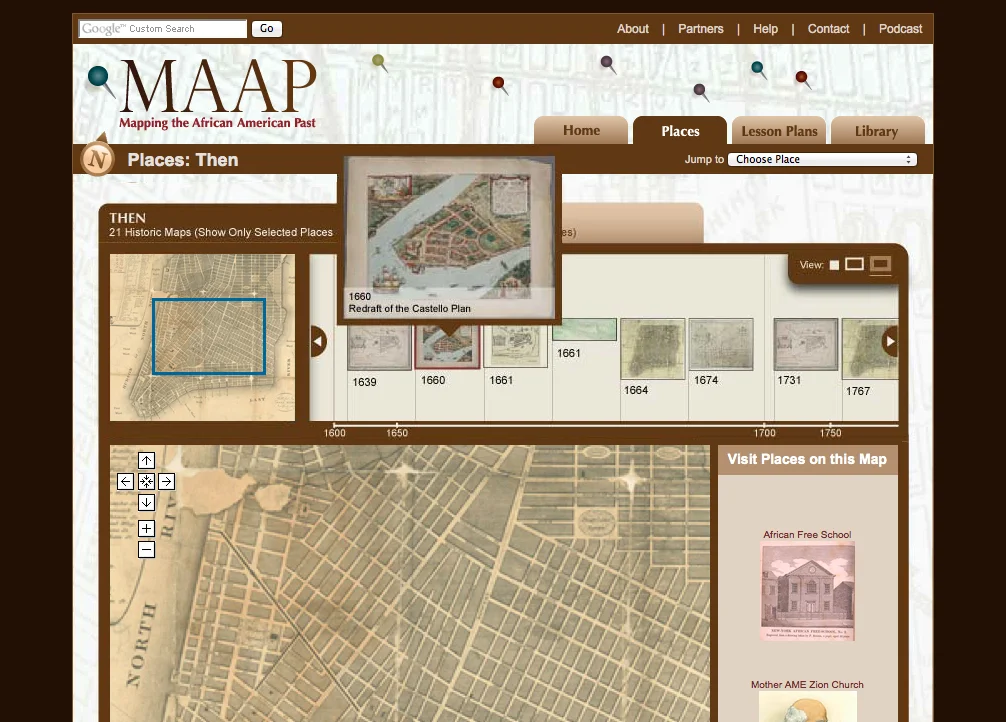
Task: Switch to the Lesson Plans tab
Action: pyautogui.click(x=778, y=130)
